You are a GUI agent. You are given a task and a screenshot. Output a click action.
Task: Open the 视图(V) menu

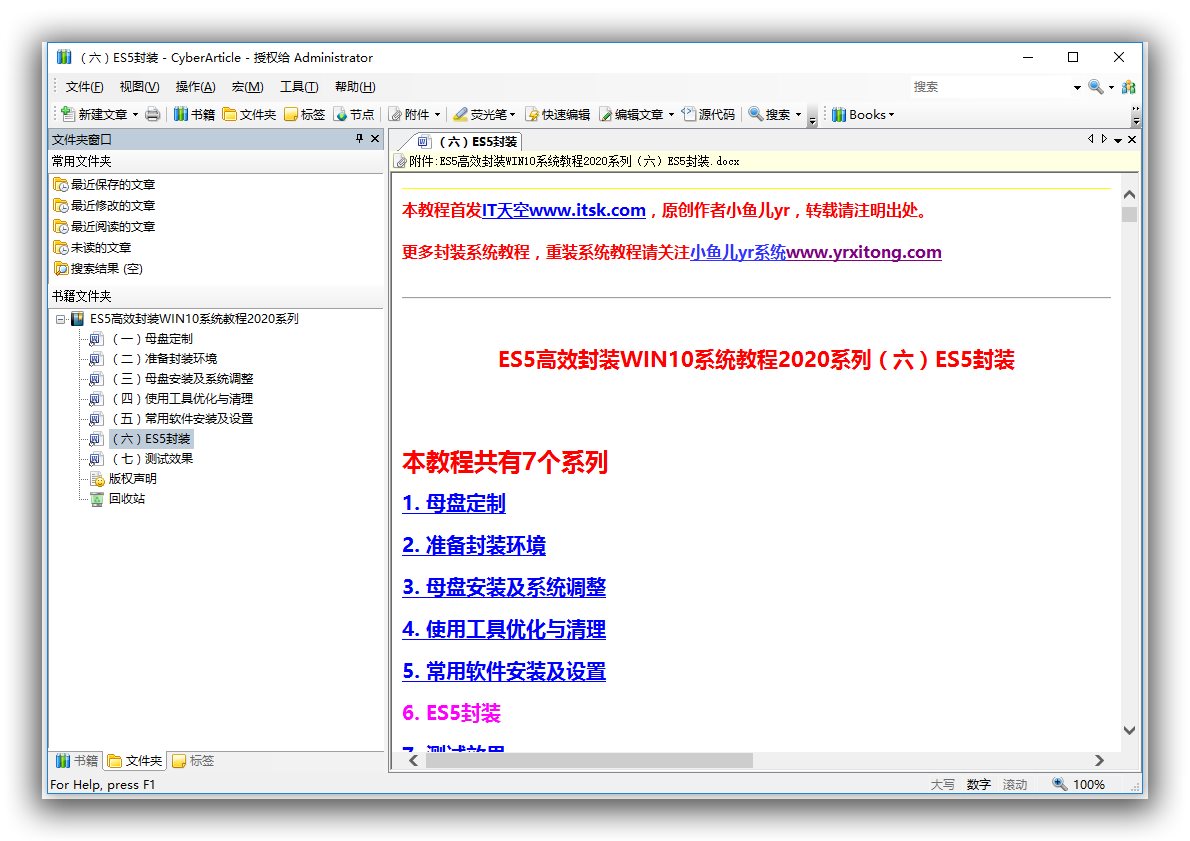pyautogui.click(x=140, y=87)
